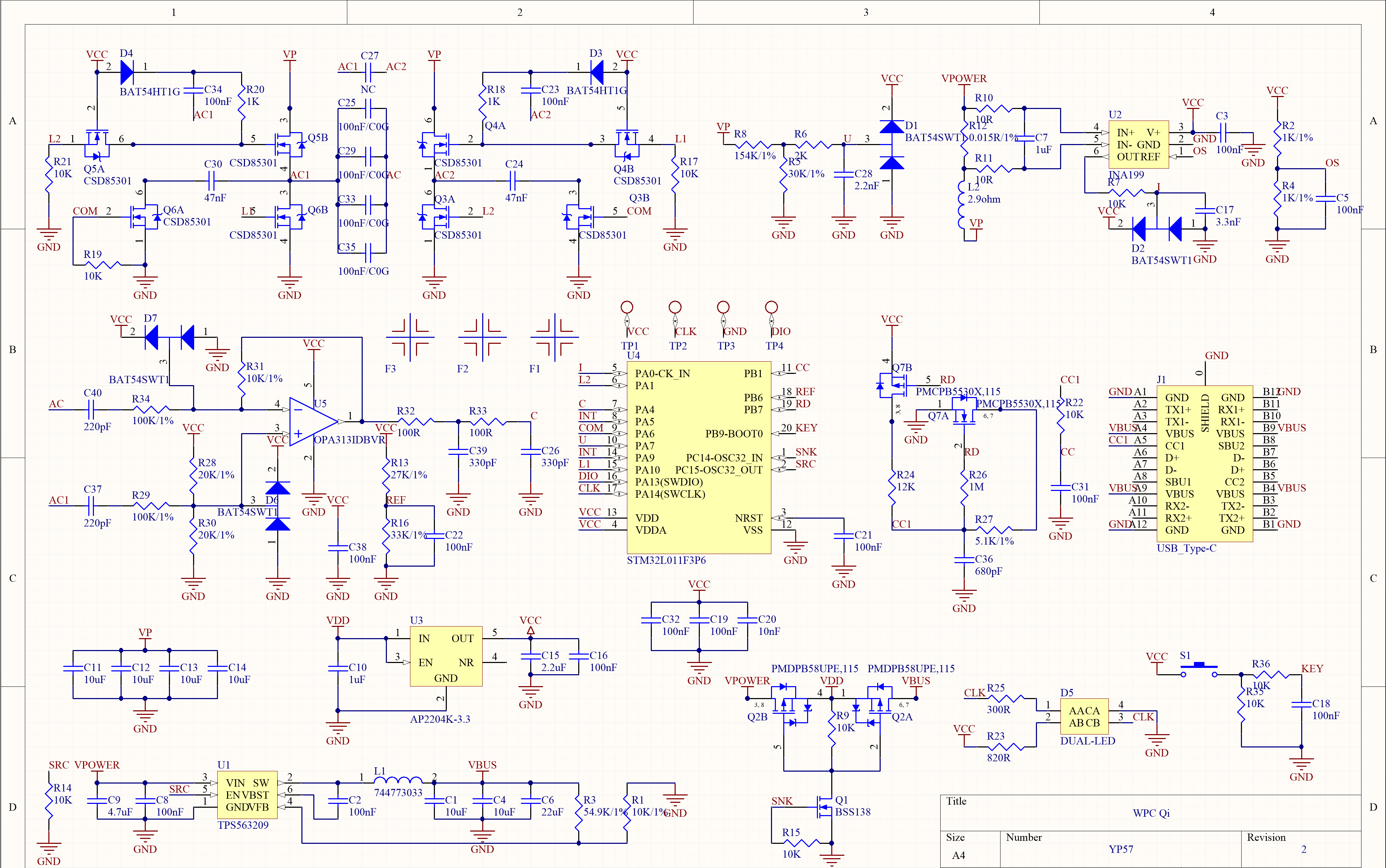Select the D5 dual LED component body
The image size is (1386, 868).
(1085, 717)
